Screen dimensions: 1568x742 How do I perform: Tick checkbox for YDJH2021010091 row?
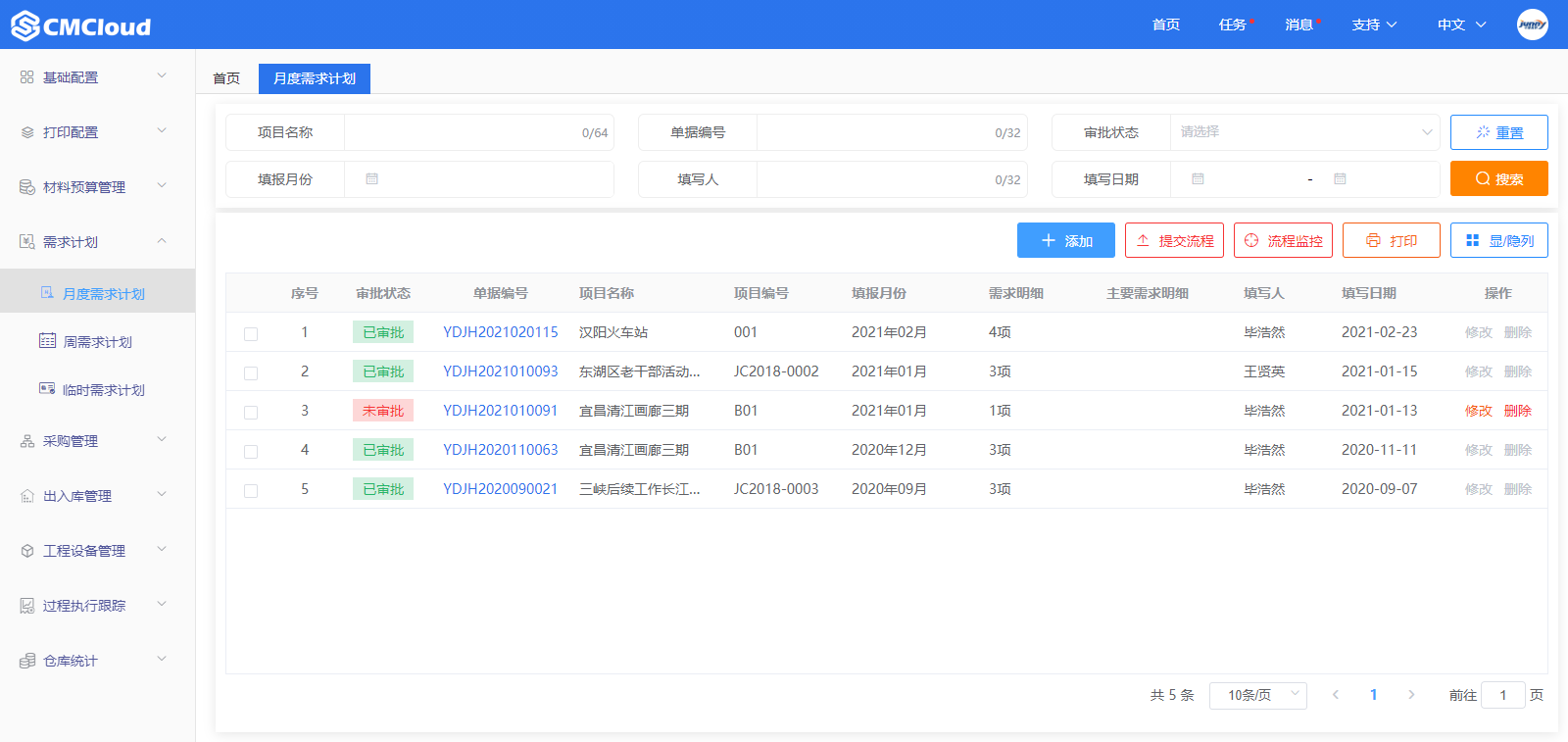(251, 413)
